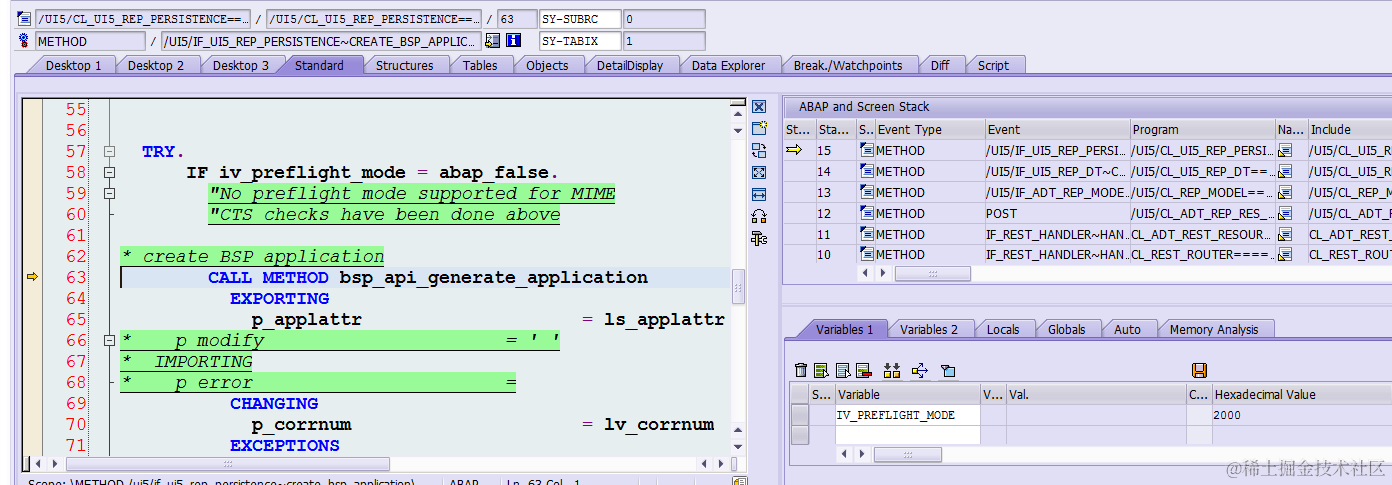This screenshot has width=1392, height=485.
Task: Collapse comment fold at line 66
Action: click(109, 340)
